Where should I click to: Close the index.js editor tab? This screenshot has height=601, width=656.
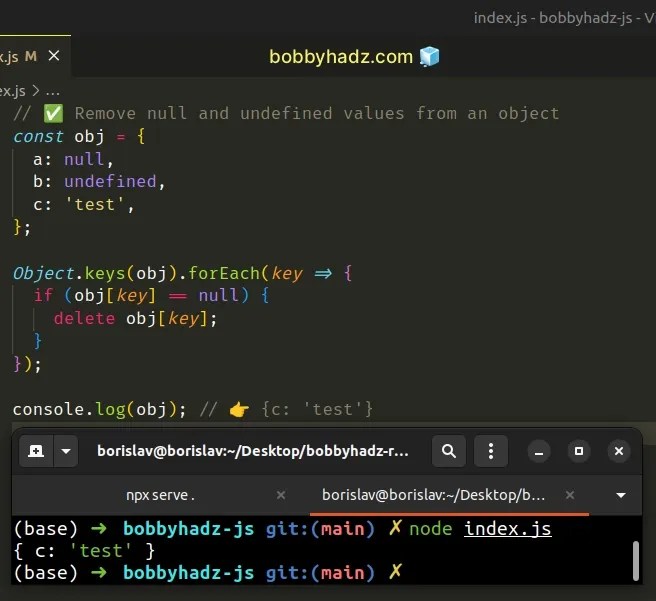[54, 56]
